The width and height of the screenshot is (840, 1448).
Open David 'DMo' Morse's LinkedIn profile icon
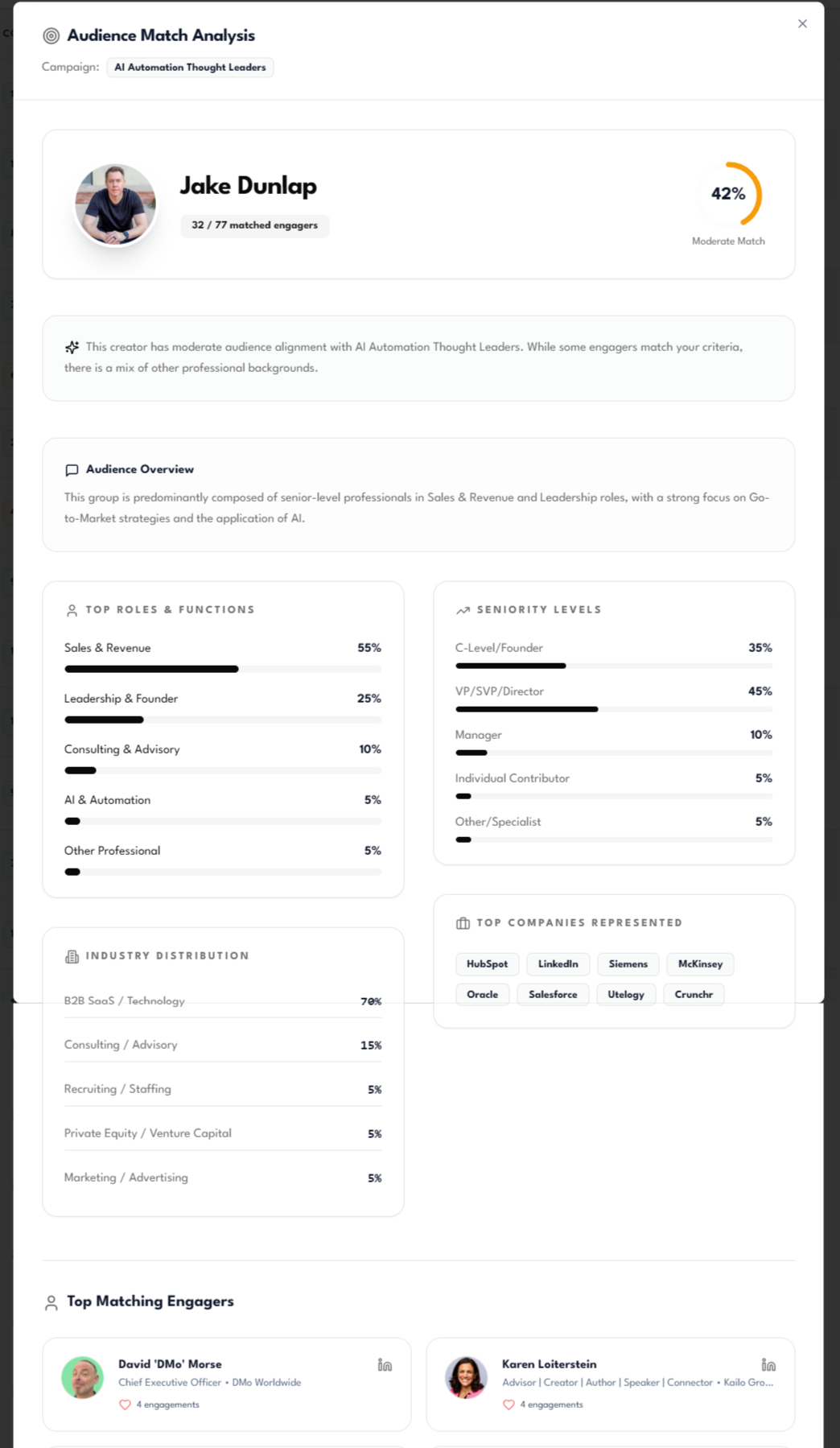(385, 1364)
